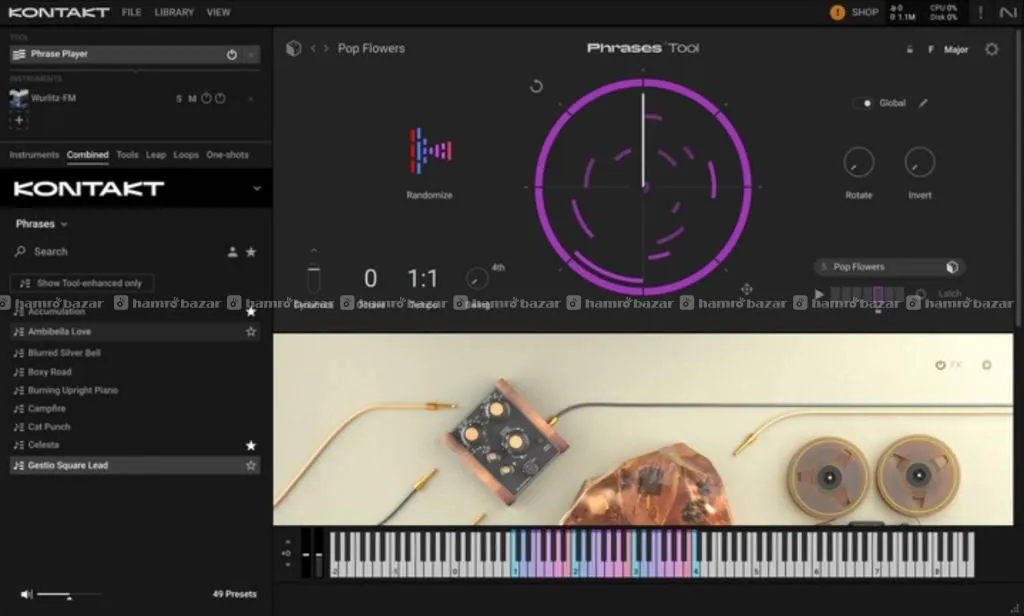This screenshot has height=616, width=1024.
Task: Toggle the Phrase Player power button
Action: pyautogui.click(x=232, y=54)
